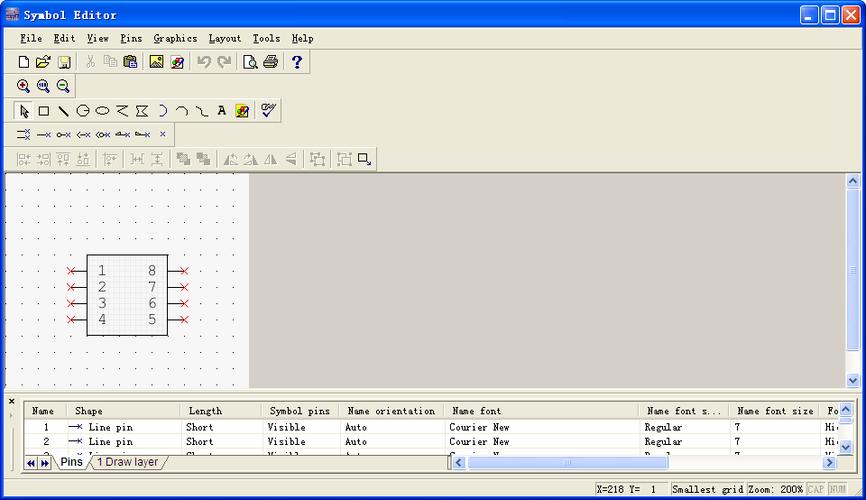
Task: Click the table horizontal scrollbar right arrow
Action: (x=829, y=462)
